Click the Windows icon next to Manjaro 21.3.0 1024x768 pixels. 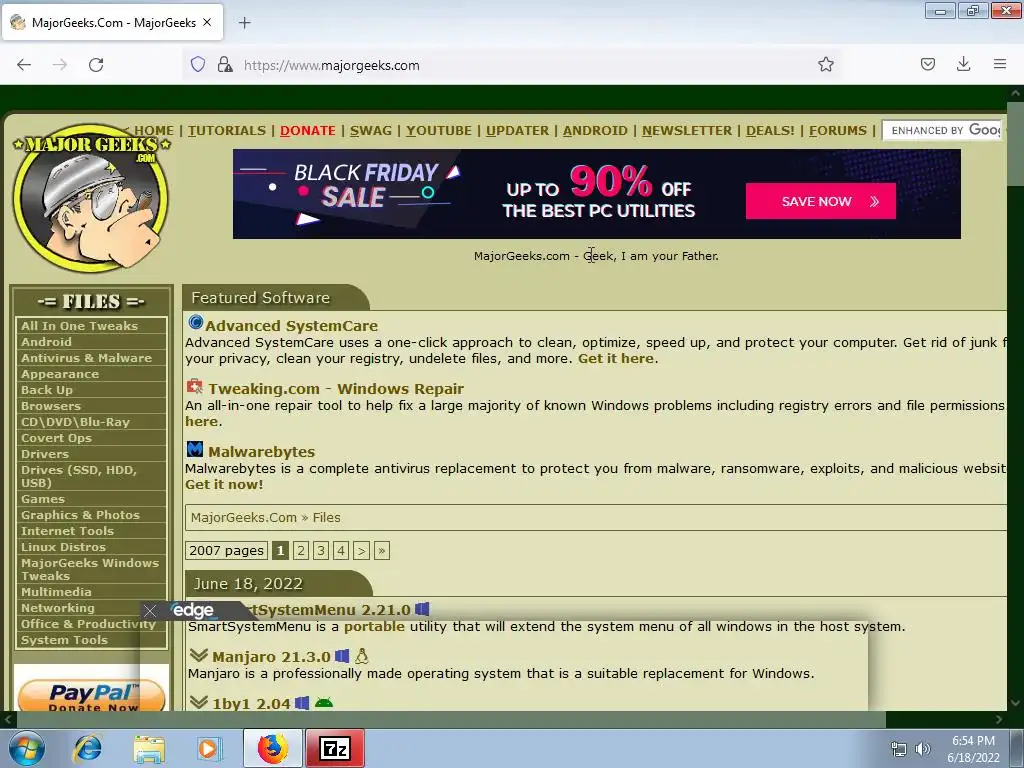[x=342, y=655]
